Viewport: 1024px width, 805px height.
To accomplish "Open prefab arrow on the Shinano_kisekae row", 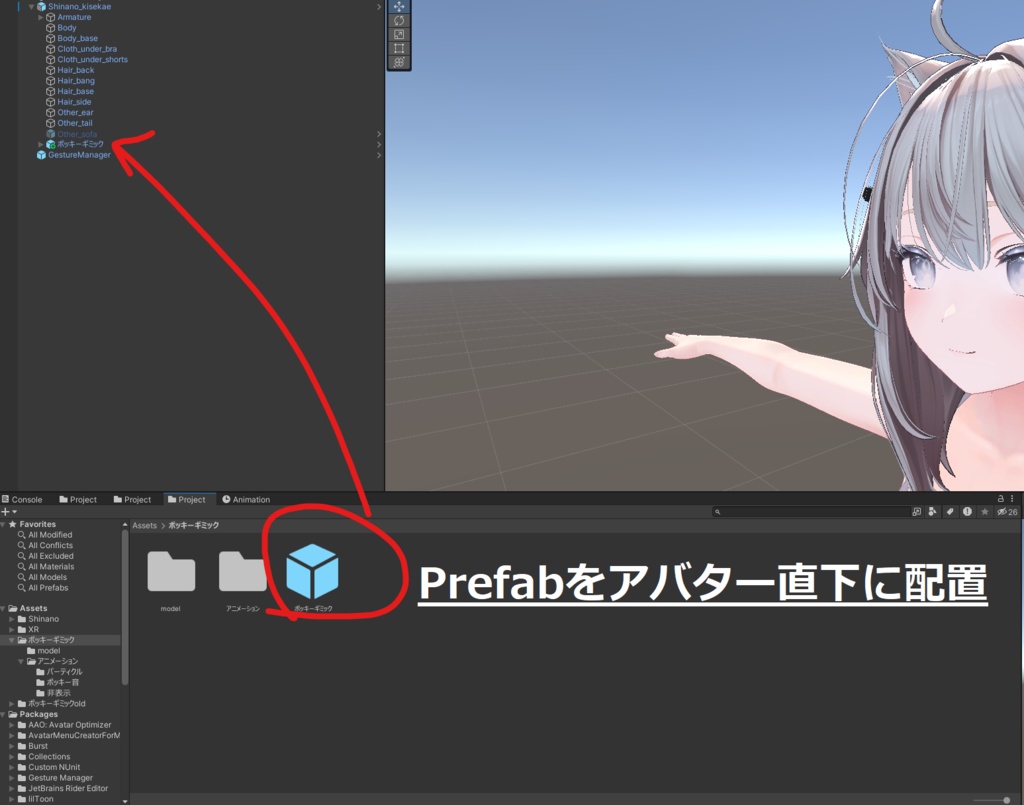I will [x=379, y=7].
